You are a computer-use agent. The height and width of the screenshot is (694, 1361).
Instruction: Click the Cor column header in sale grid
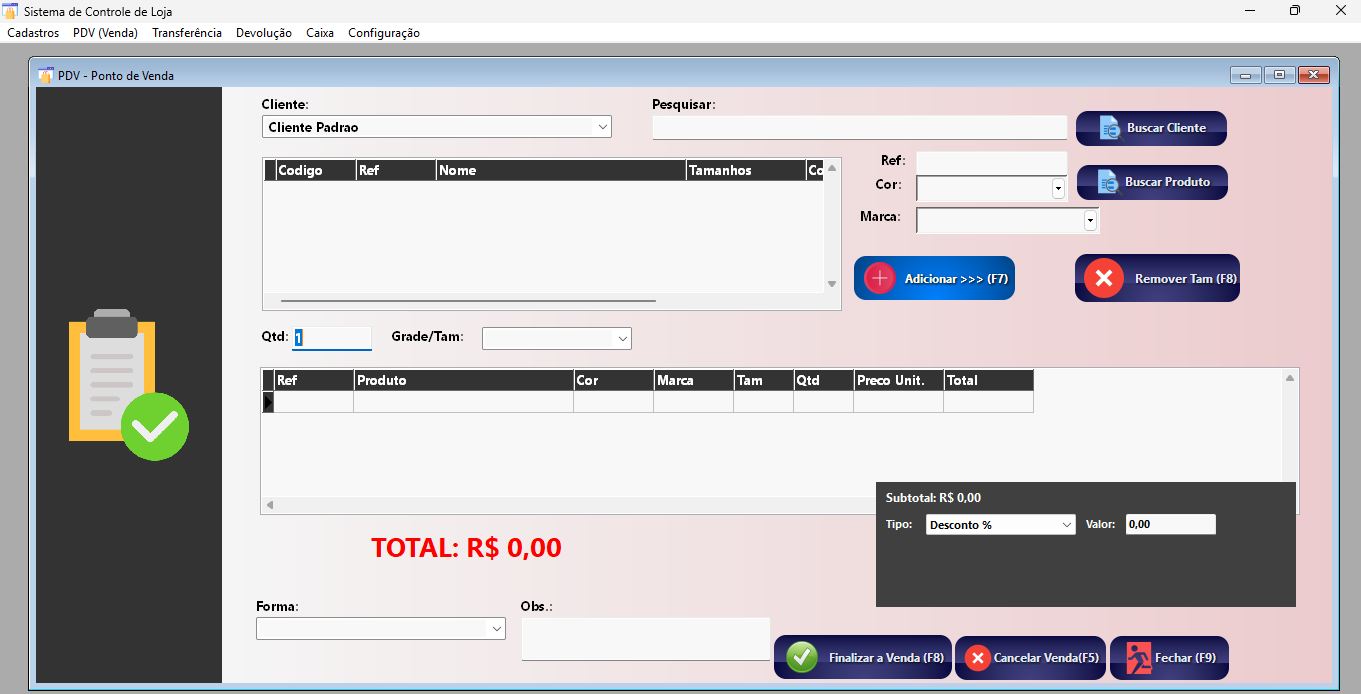click(x=614, y=380)
